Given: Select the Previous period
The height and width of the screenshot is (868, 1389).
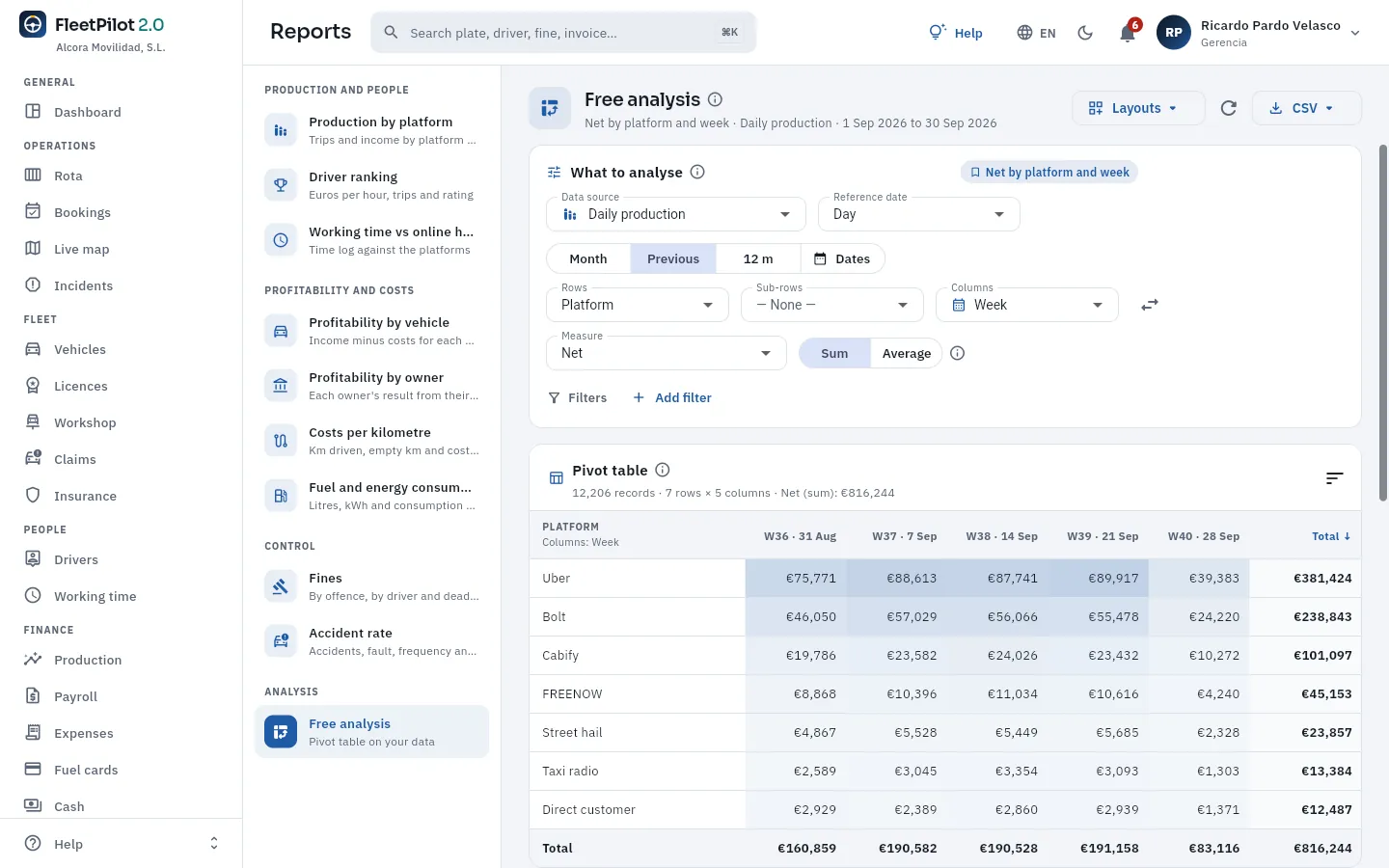Looking at the screenshot, I should point(673,258).
